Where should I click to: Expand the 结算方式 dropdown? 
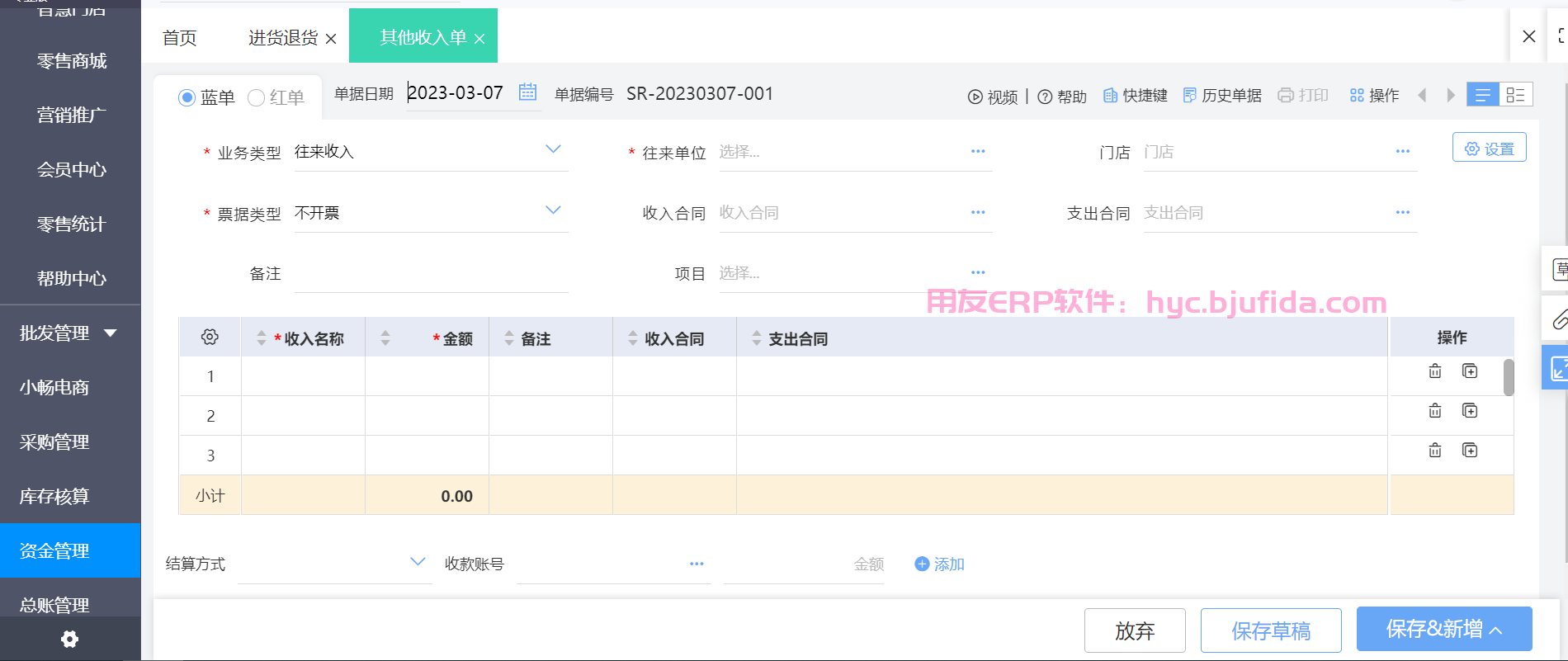coord(418,562)
